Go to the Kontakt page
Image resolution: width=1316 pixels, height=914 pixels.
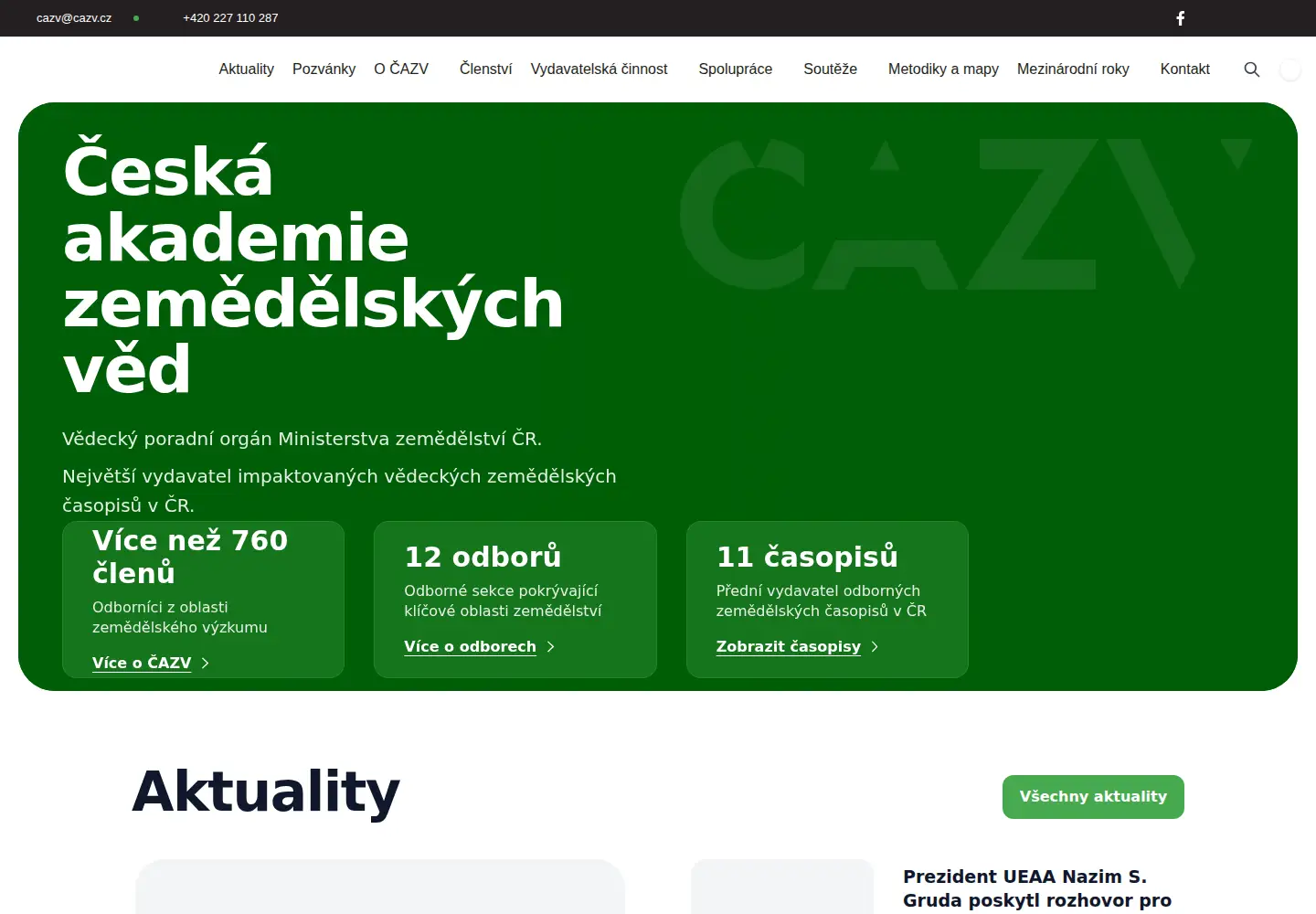(1184, 69)
